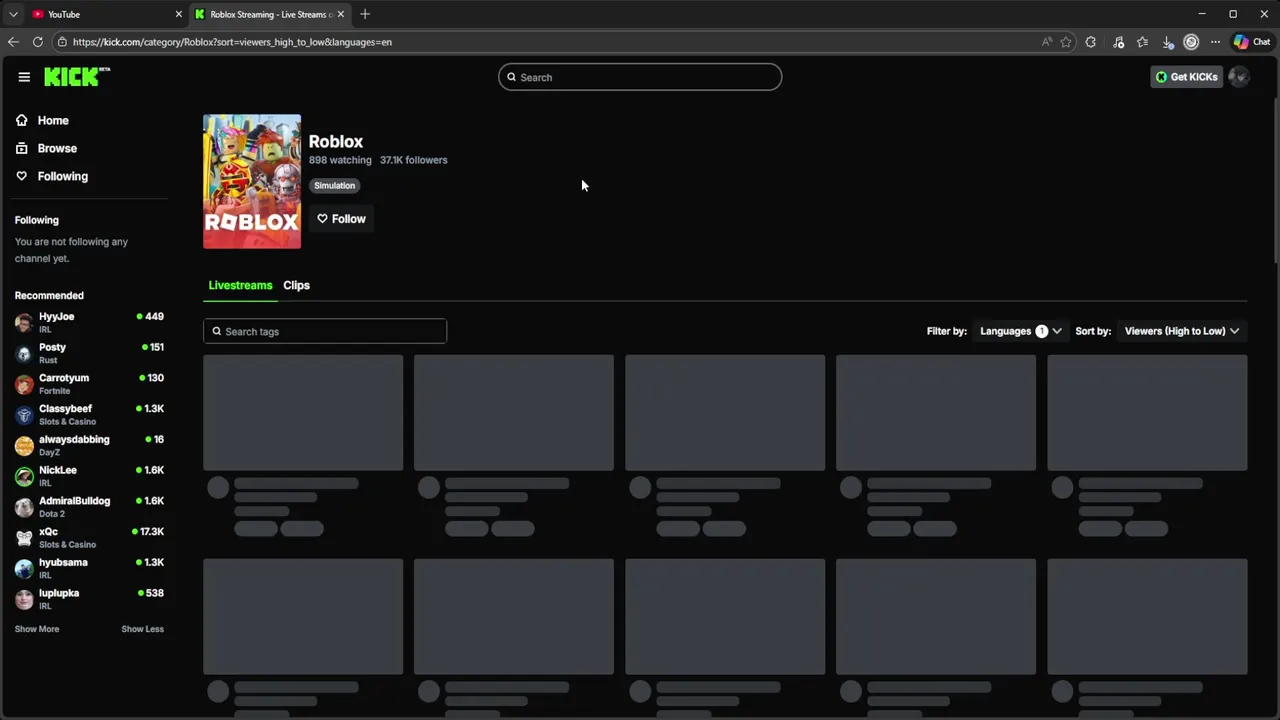Click the Get KICKs button
Screen dimensions: 1280x720
pyautogui.click(x=1187, y=77)
